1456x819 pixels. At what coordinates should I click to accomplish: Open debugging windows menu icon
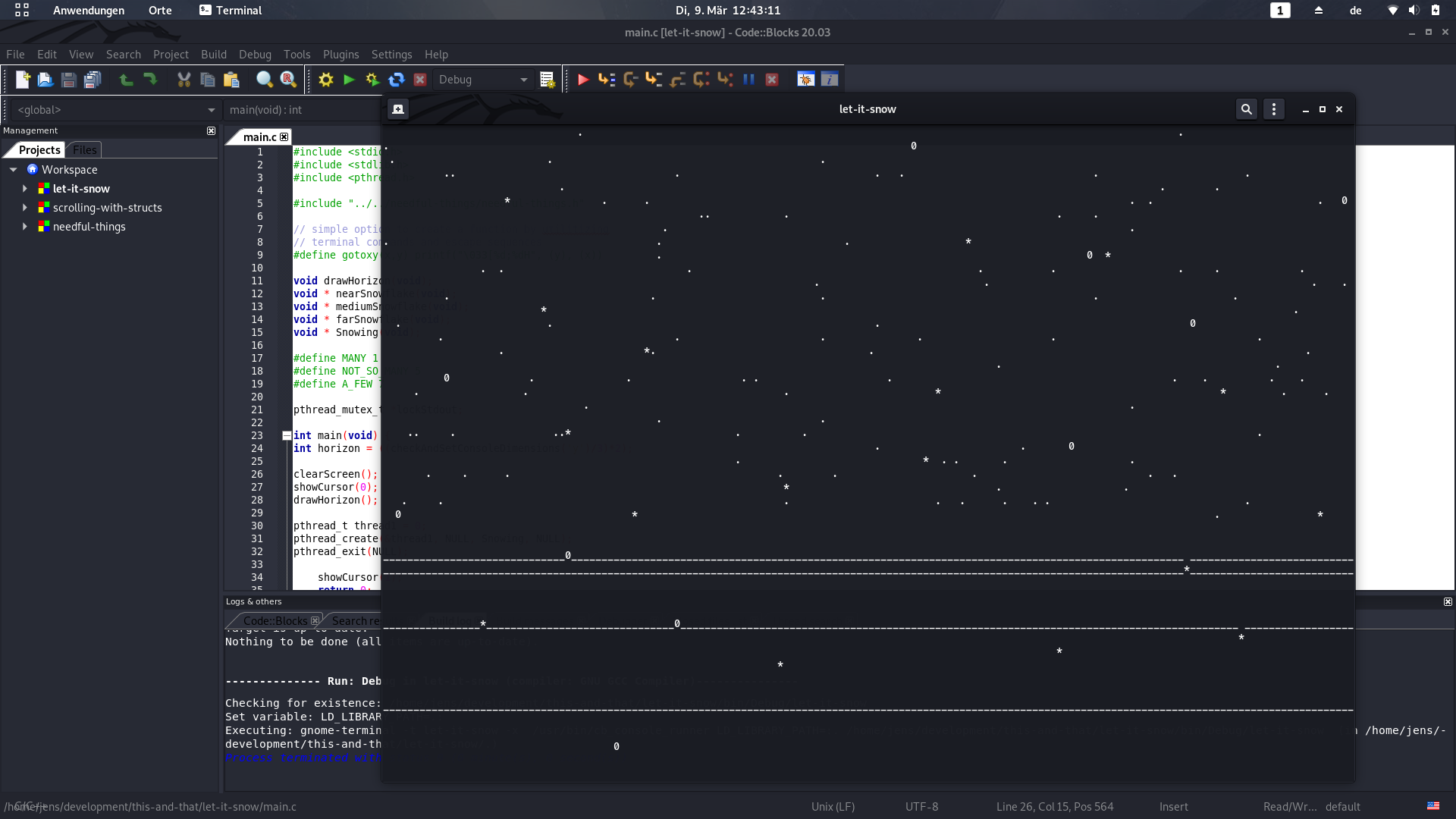click(806, 80)
